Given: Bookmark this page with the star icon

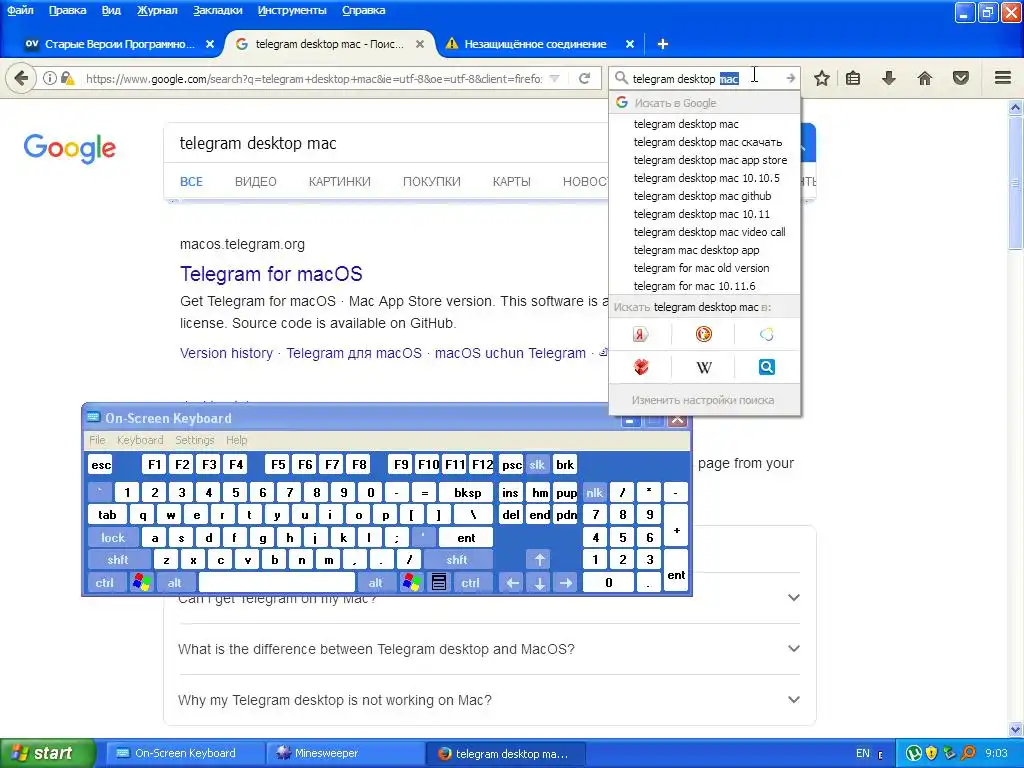Looking at the screenshot, I should 822,78.
